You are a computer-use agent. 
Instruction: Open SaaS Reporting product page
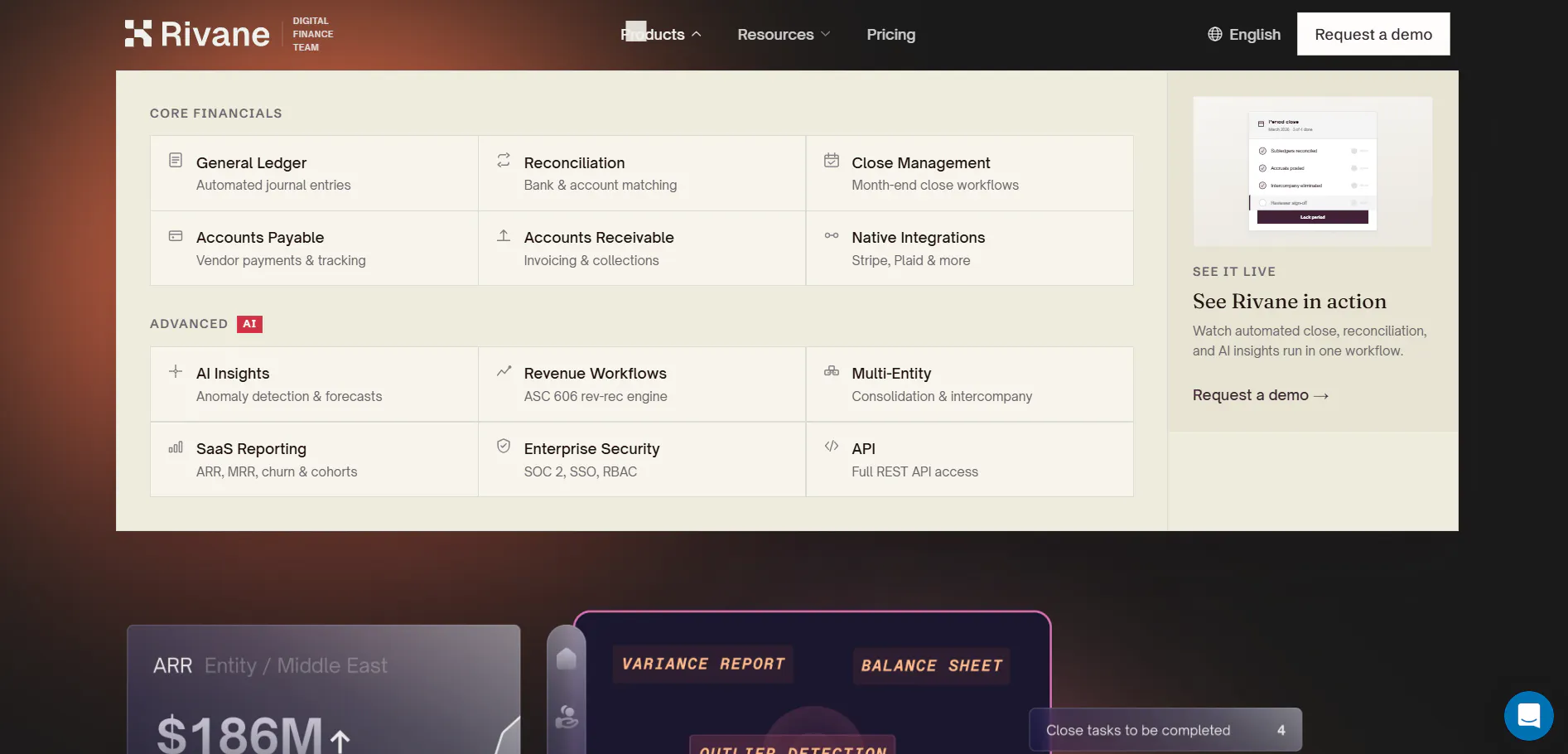click(314, 460)
